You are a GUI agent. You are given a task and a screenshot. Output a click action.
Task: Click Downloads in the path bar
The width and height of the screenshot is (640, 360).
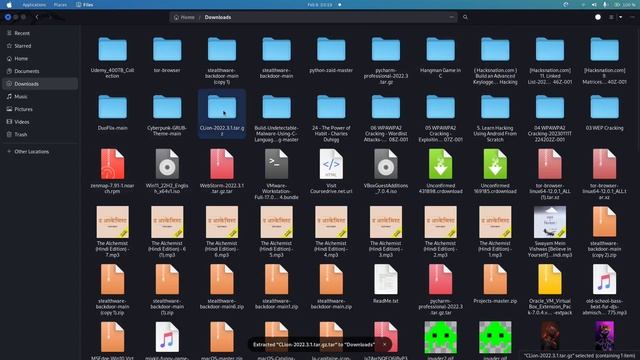218,17
